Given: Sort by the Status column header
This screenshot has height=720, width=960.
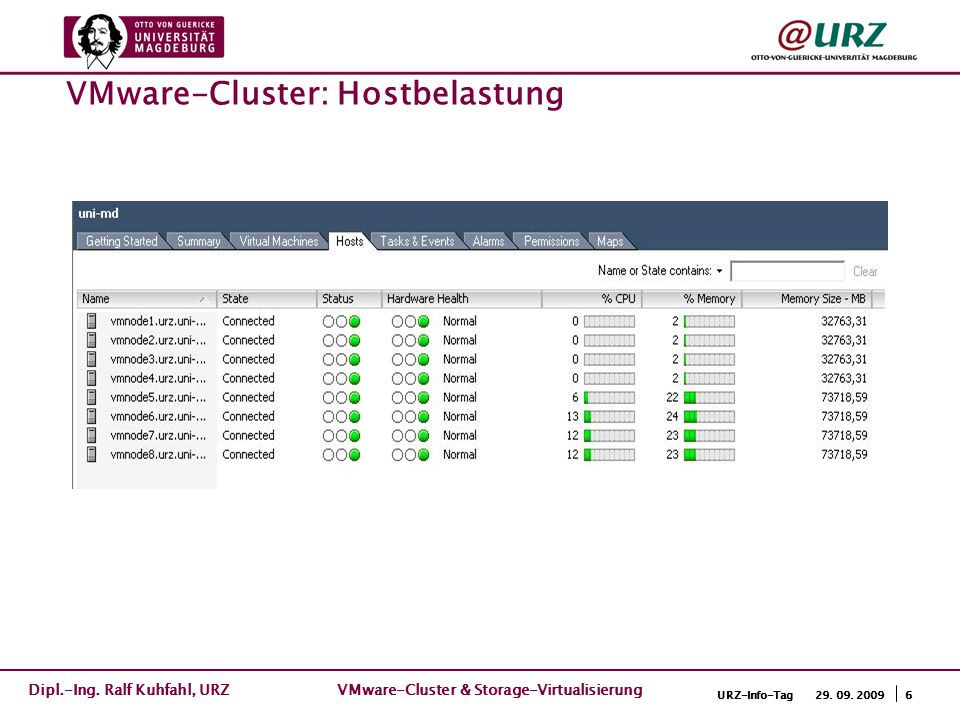Looking at the screenshot, I should pos(349,299).
